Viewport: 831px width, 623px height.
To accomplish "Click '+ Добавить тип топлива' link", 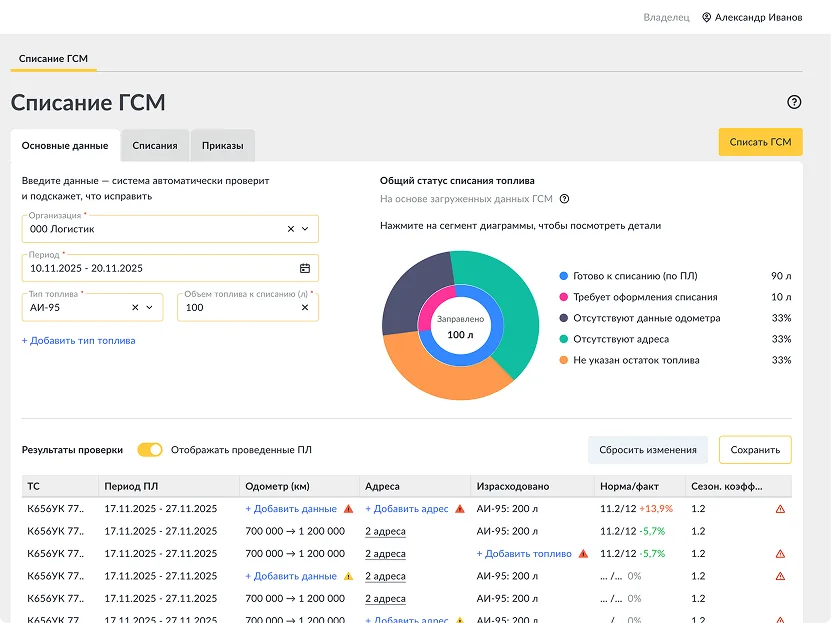I will (78, 341).
